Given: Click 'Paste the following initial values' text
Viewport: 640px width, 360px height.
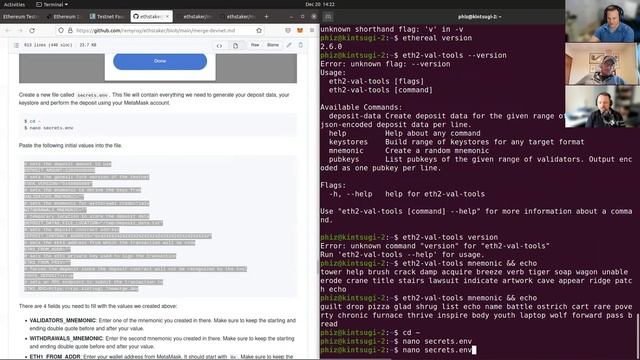Looking at the screenshot, I should click(x=70, y=145).
